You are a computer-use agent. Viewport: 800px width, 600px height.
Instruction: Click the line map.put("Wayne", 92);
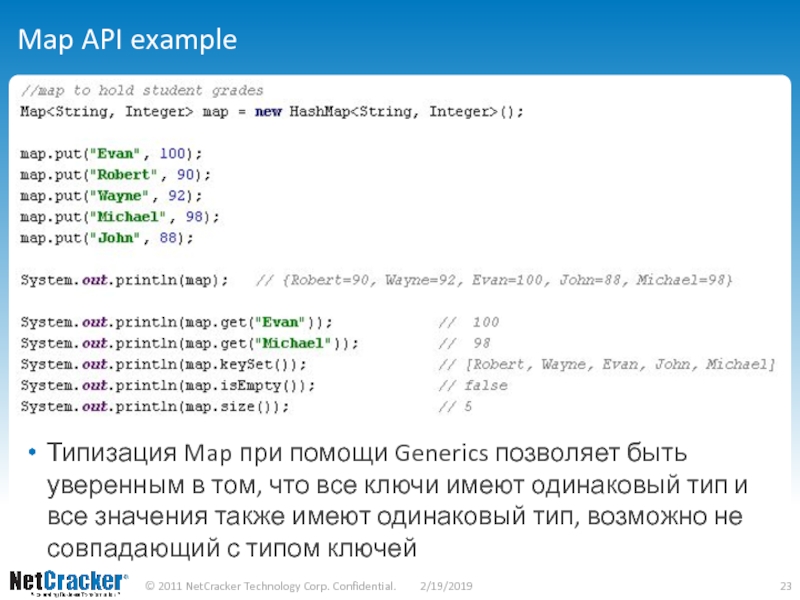tap(111, 196)
